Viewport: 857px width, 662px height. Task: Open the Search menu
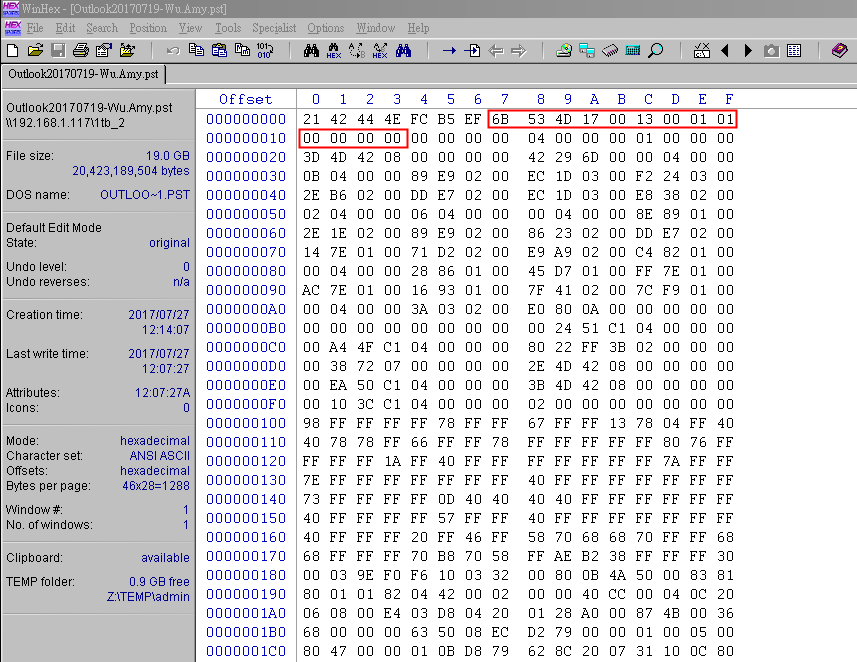[102, 28]
